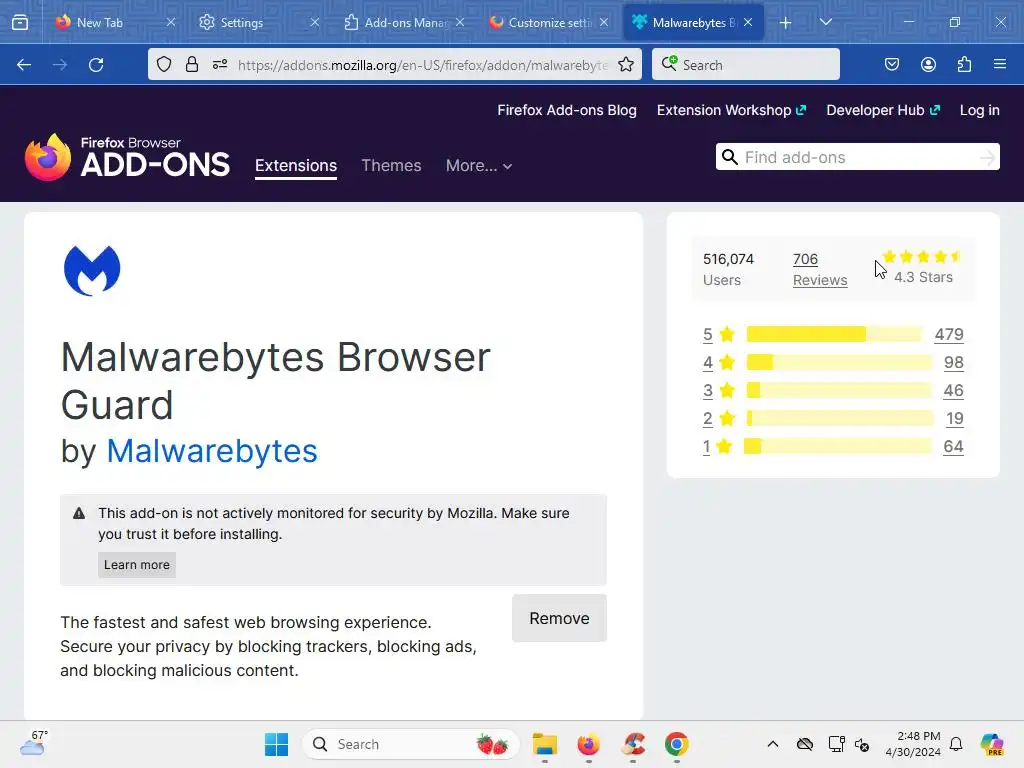Image resolution: width=1024 pixels, height=768 pixels.
Task: Switch to the Add-ons Manager tab
Action: tap(405, 22)
